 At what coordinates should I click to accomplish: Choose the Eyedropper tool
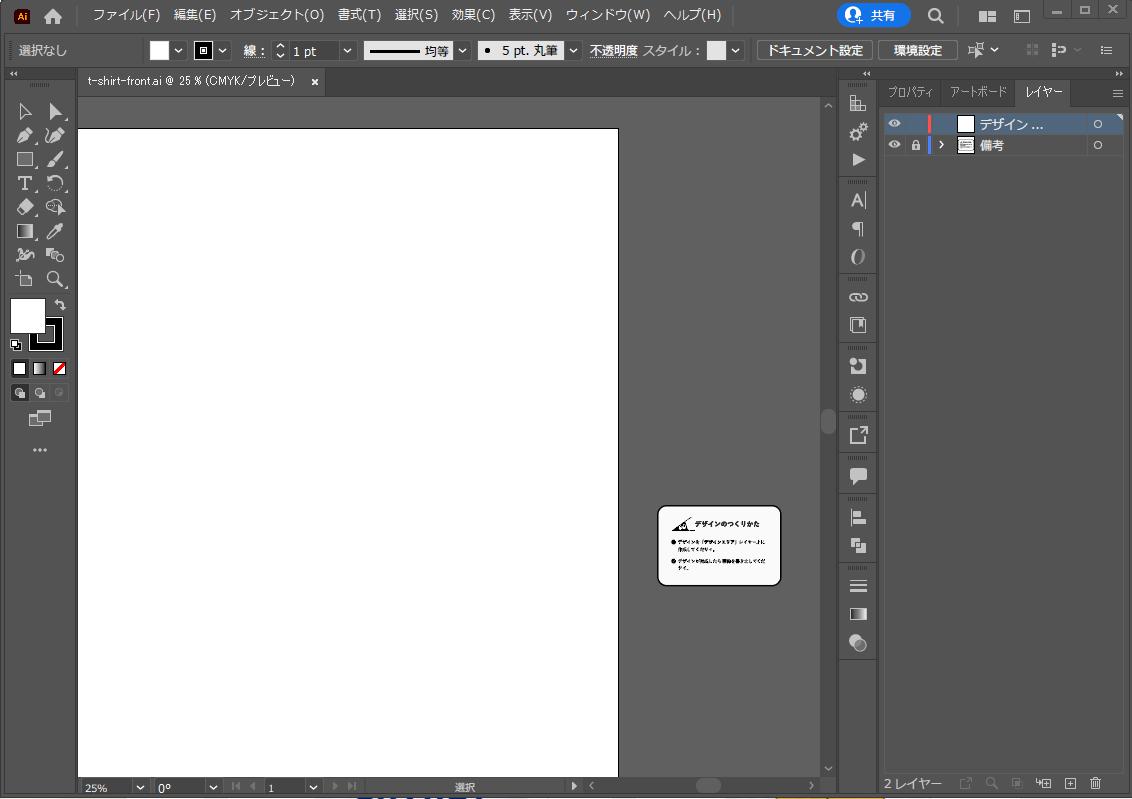(55, 231)
